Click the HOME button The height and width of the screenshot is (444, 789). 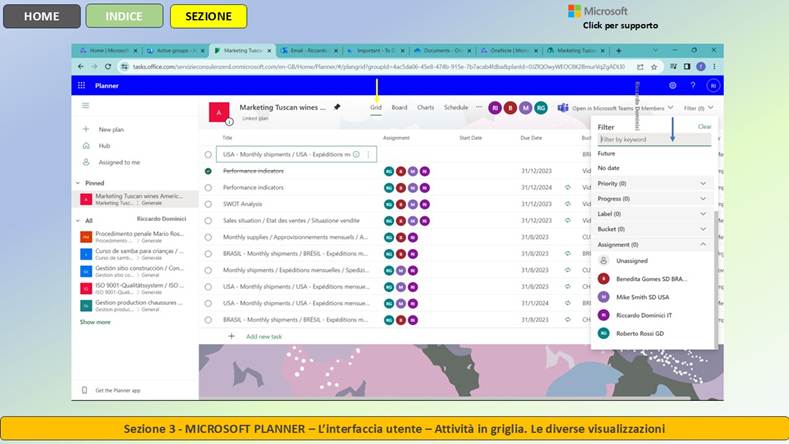pyautogui.click(x=42, y=16)
